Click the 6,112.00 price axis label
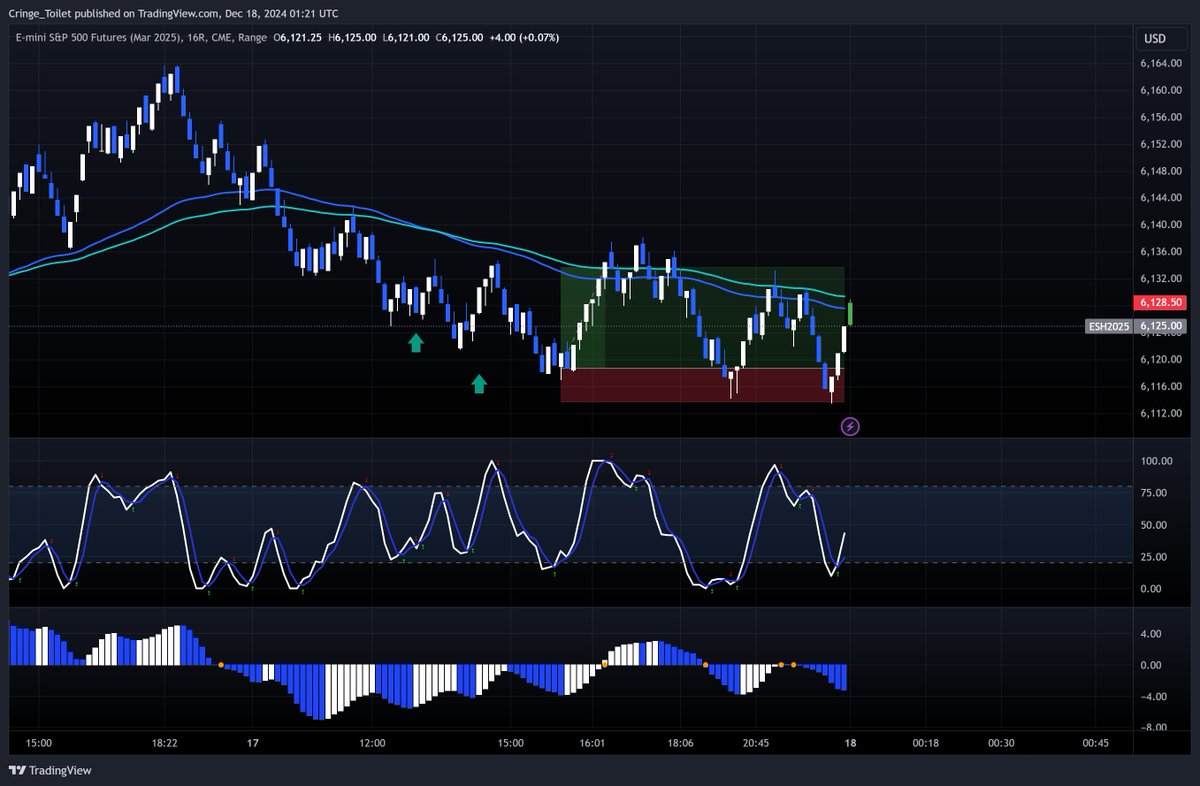 1161,413
